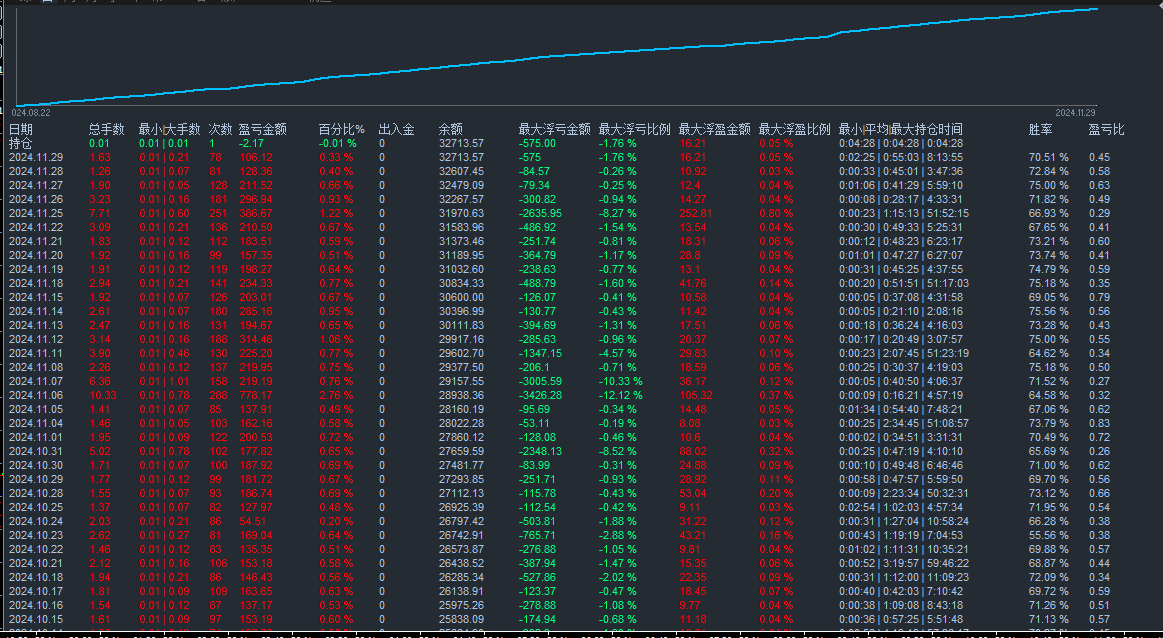This screenshot has height=638, width=1163.
Task: Select the 2024.11.28 date cell
Action: pos(36,171)
